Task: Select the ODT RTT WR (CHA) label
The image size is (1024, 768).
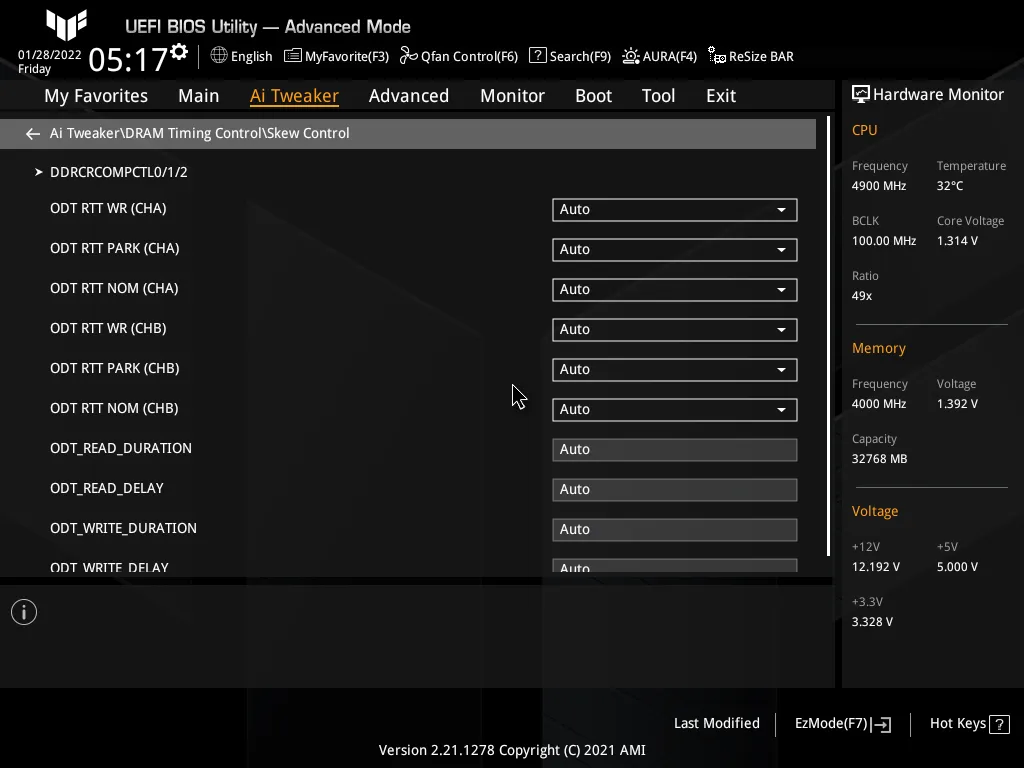Action: (108, 208)
